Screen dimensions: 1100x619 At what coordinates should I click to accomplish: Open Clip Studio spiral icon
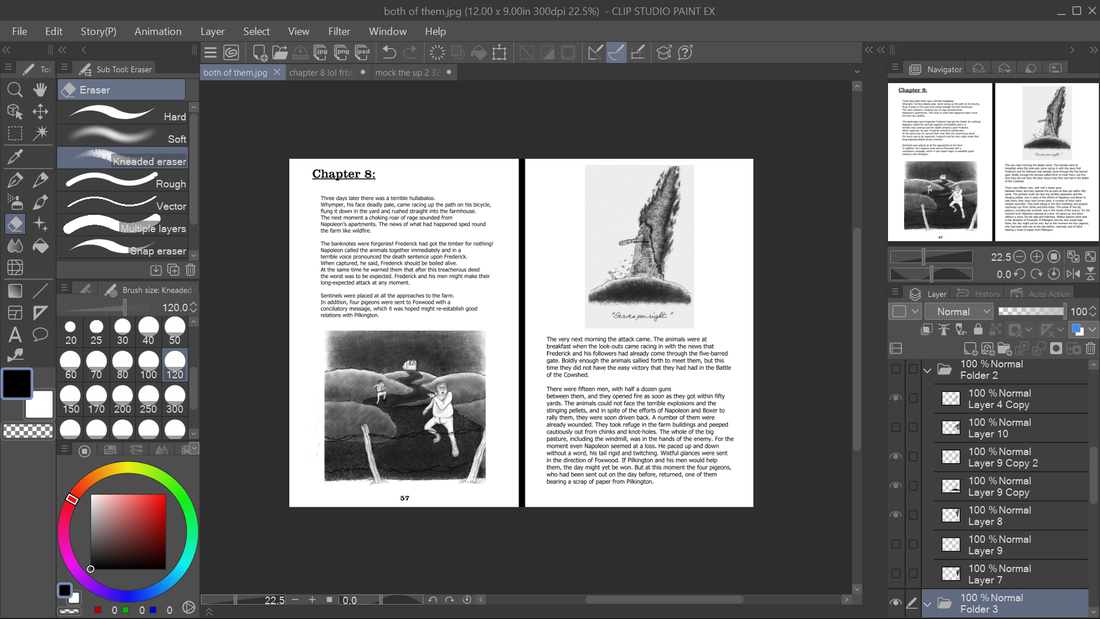(x=231, y=53)
